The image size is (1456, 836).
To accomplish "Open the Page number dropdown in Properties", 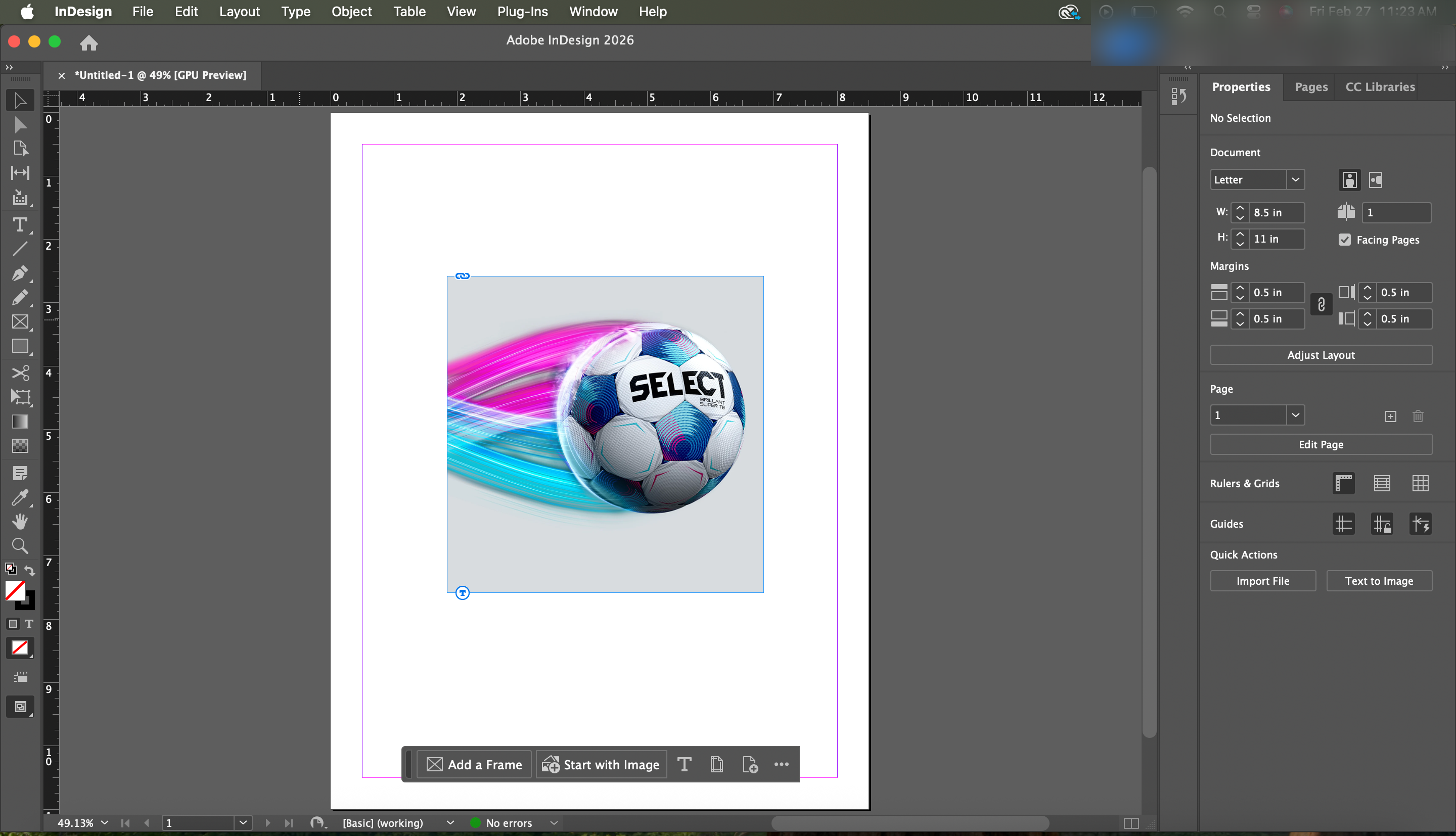I will [1295, 415].
